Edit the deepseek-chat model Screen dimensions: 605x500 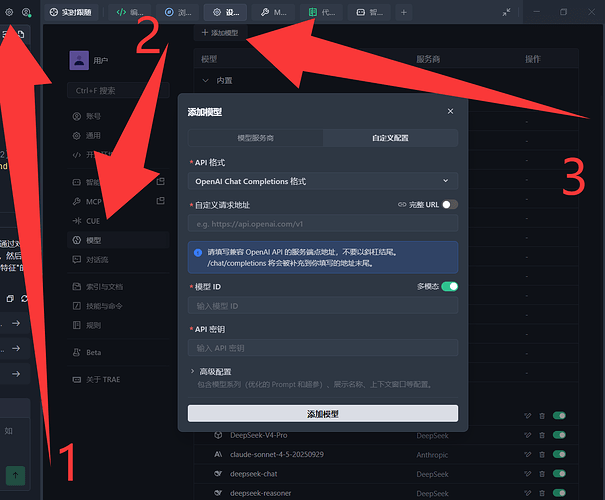(x=527, y=474)
